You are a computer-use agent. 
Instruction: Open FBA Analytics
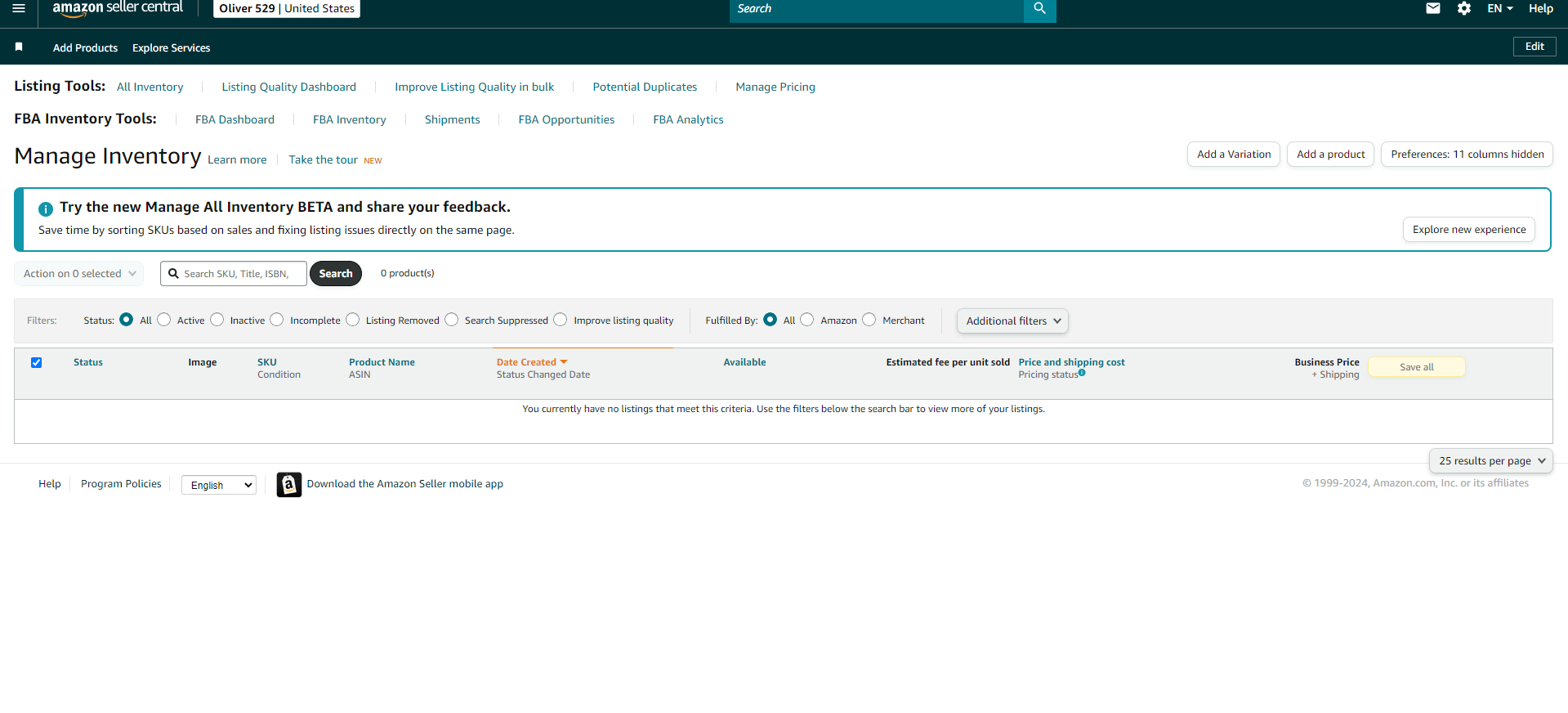coord(689,119)
